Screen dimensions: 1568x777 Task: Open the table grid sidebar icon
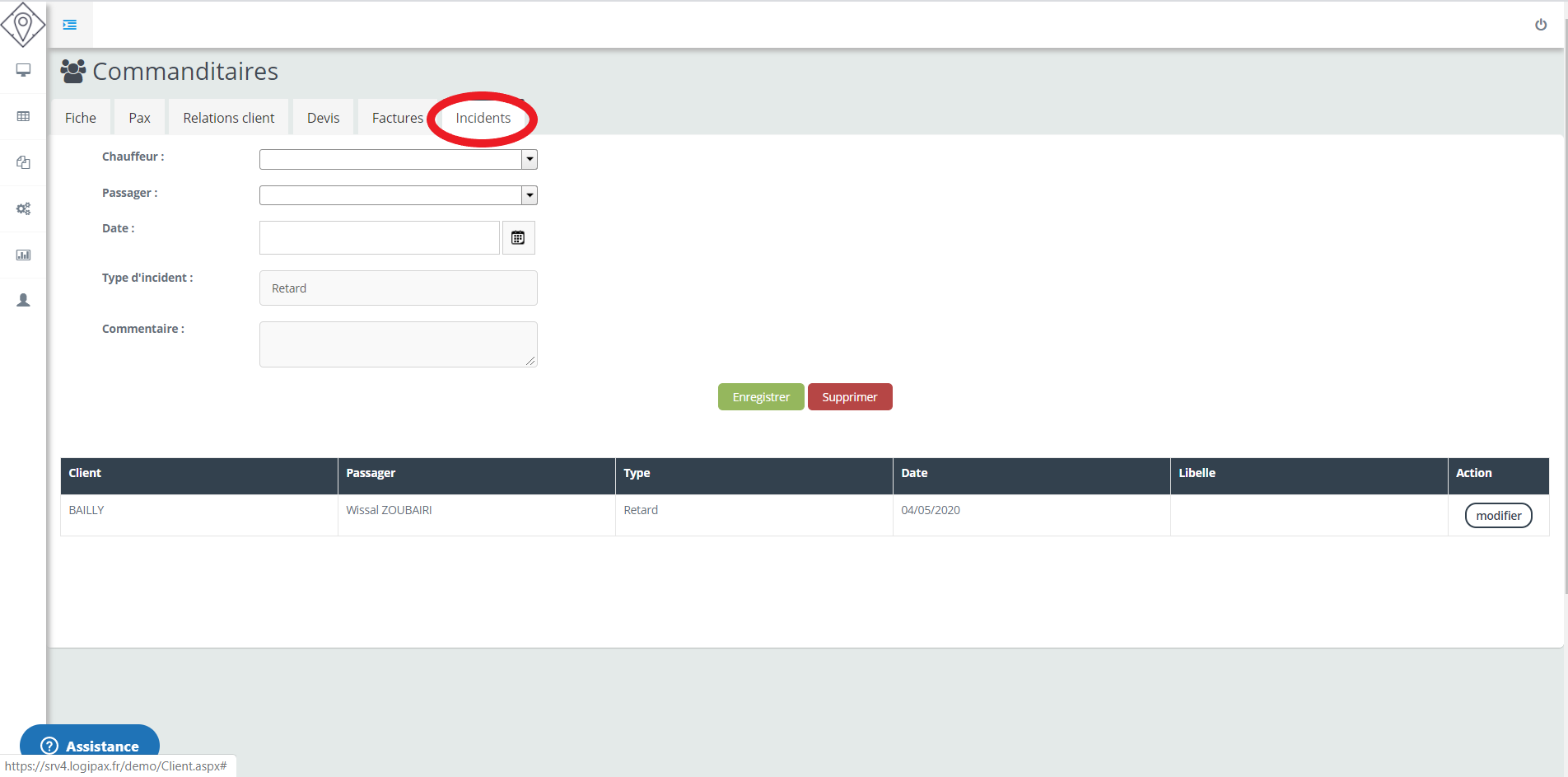[23, 116]
